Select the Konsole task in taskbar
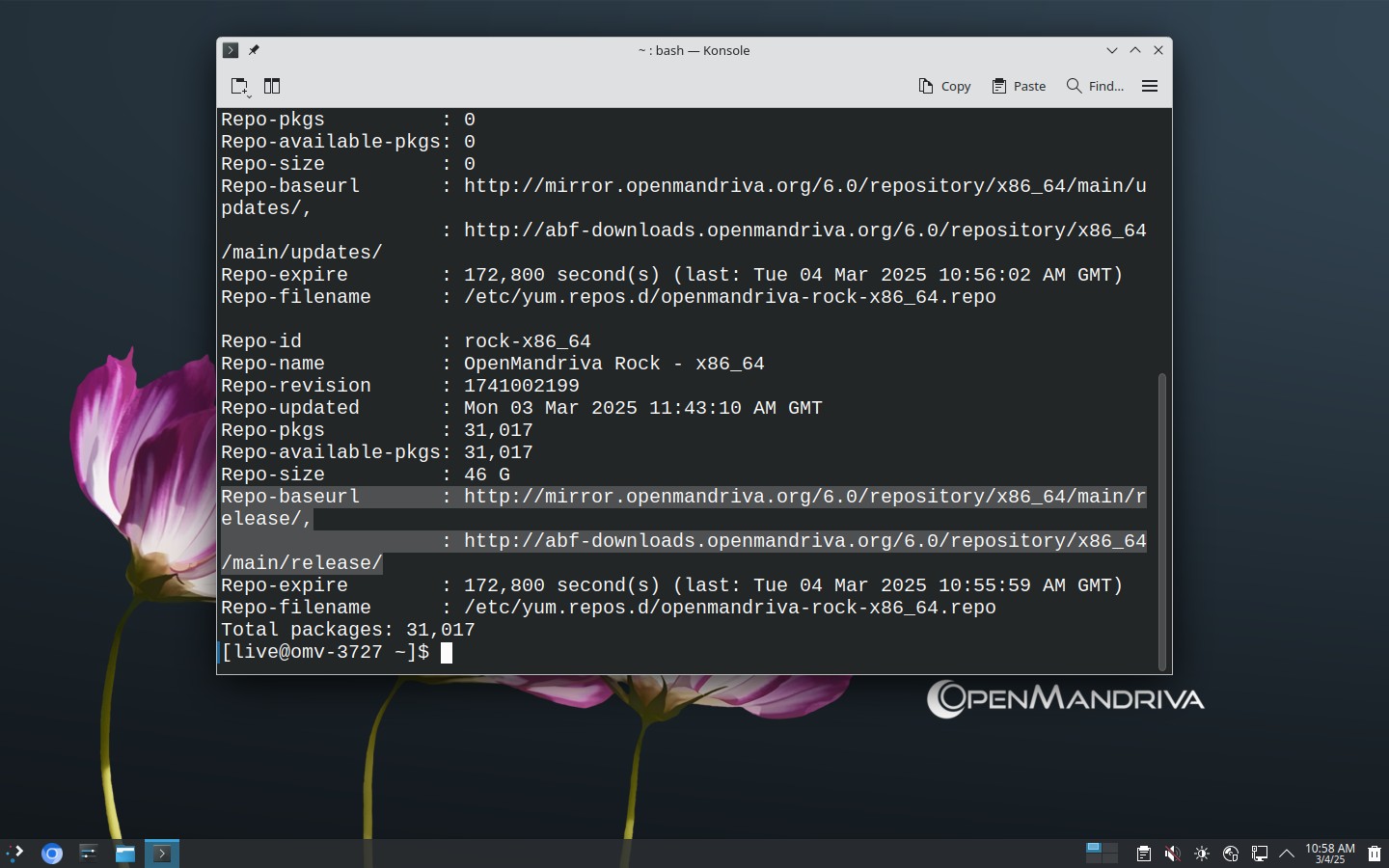 (162, 854)
